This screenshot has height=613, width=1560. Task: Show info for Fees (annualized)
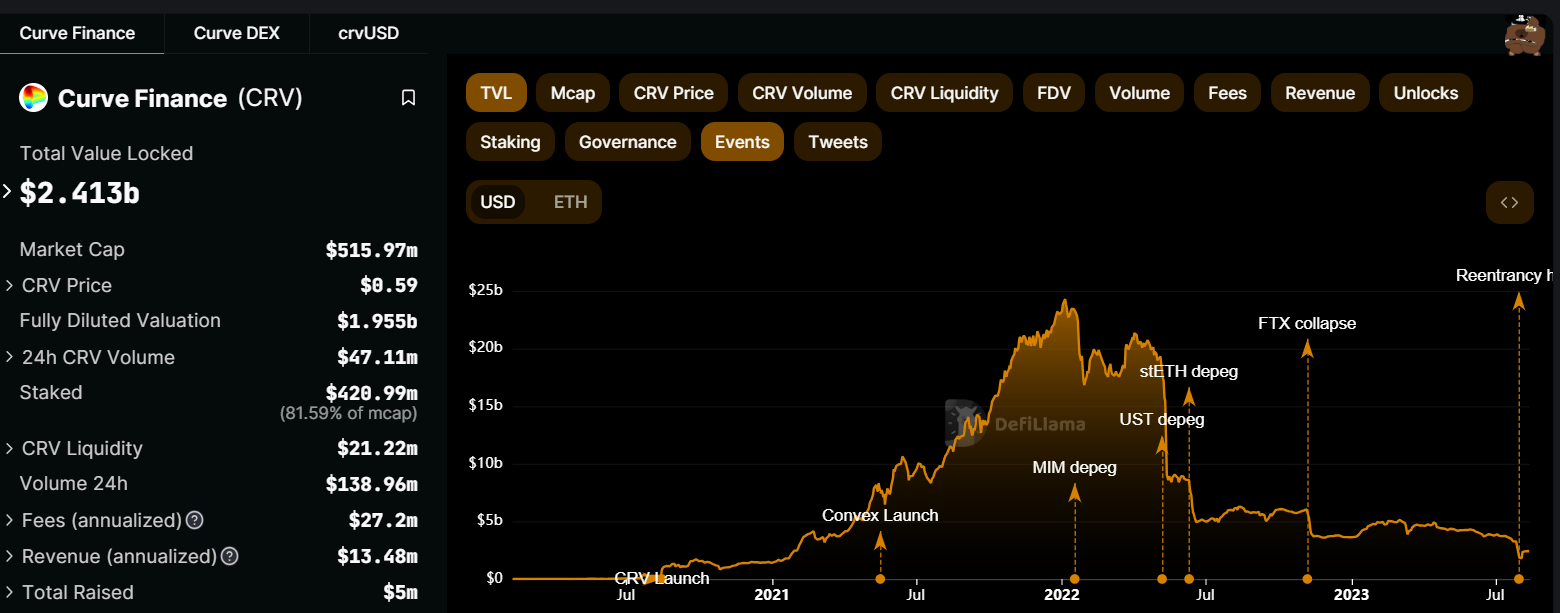point(195,520)
